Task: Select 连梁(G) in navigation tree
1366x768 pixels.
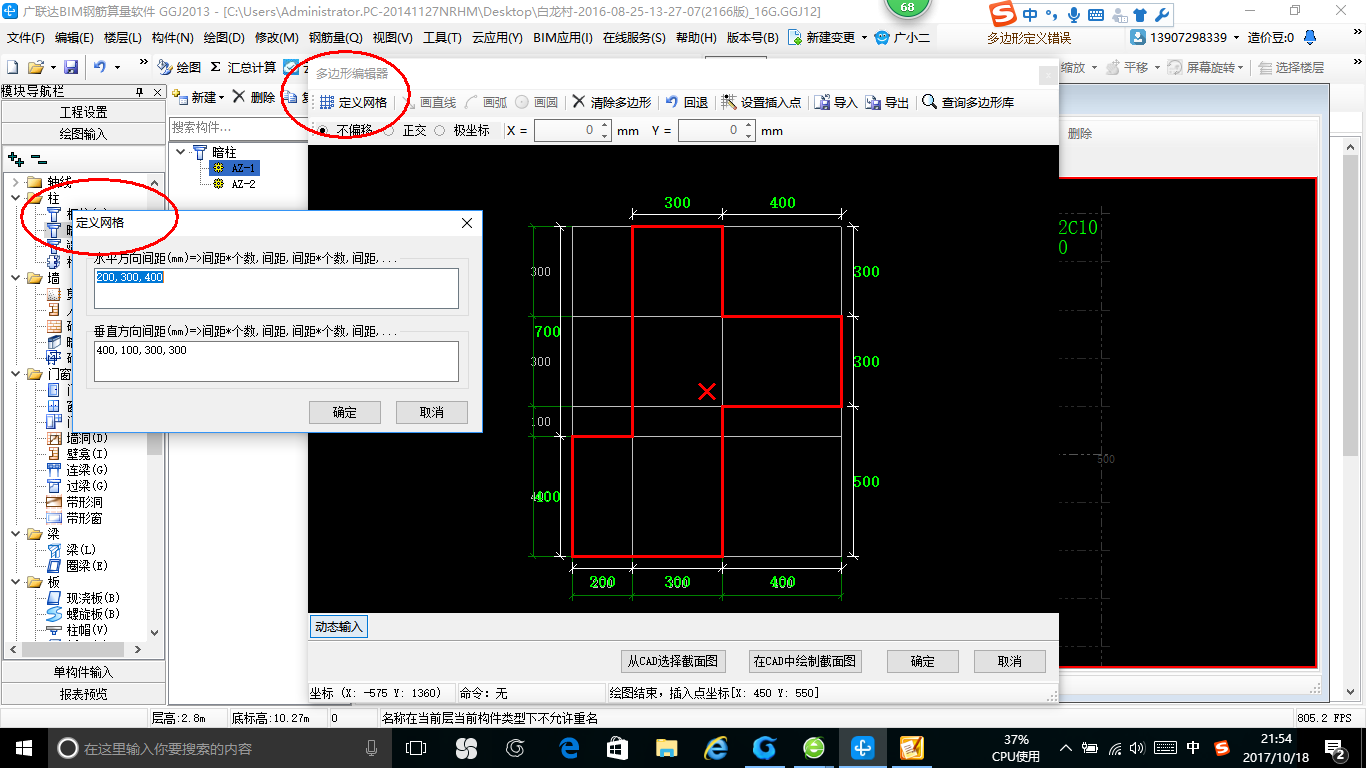Action: [87, 470]
